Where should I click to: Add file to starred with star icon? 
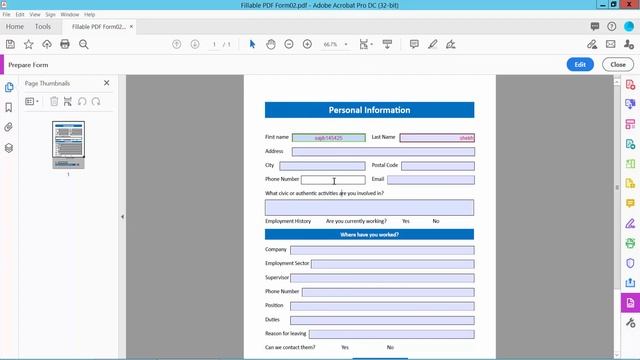[29, 44]
